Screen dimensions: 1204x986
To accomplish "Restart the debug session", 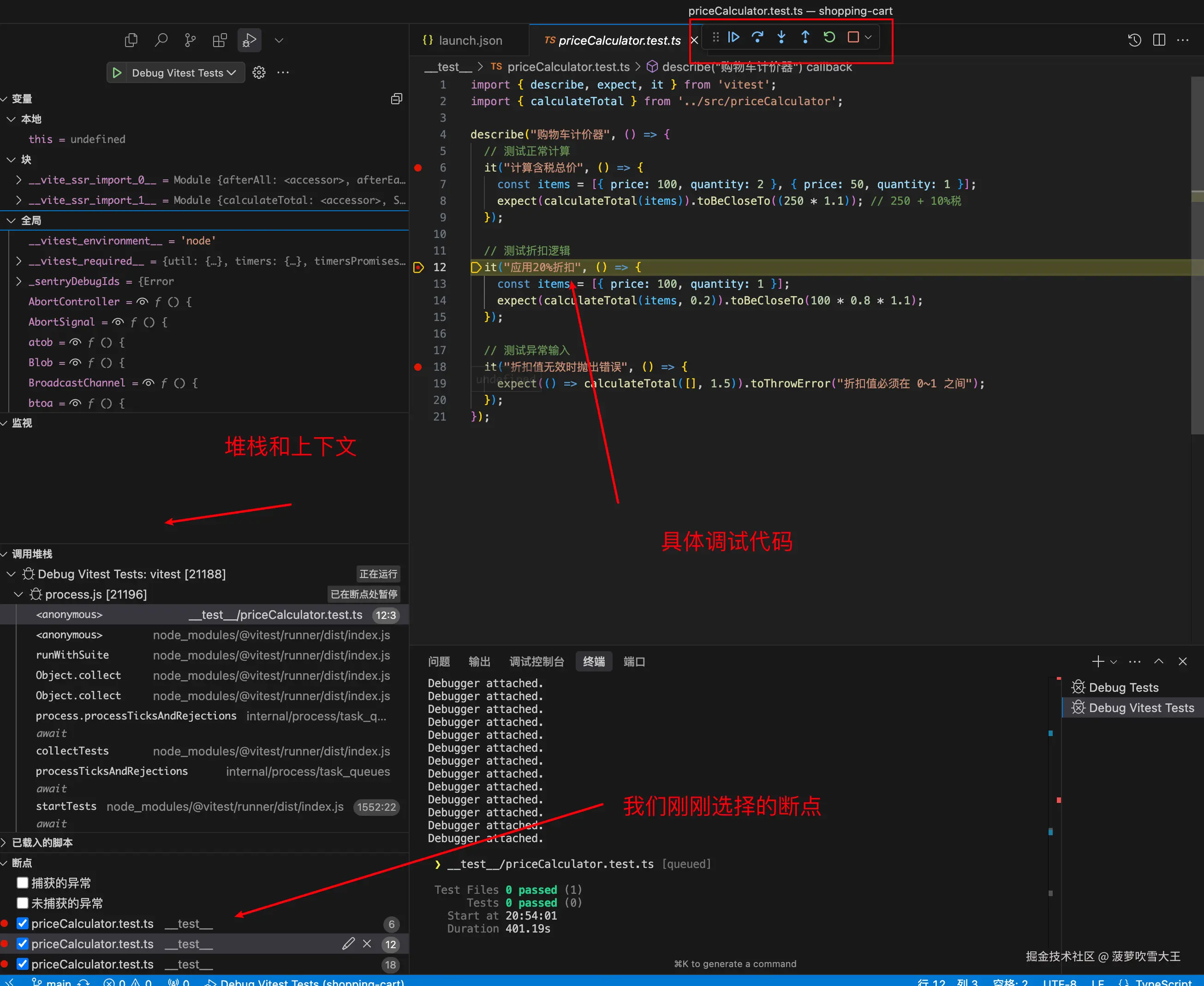I will pos(829,37).
